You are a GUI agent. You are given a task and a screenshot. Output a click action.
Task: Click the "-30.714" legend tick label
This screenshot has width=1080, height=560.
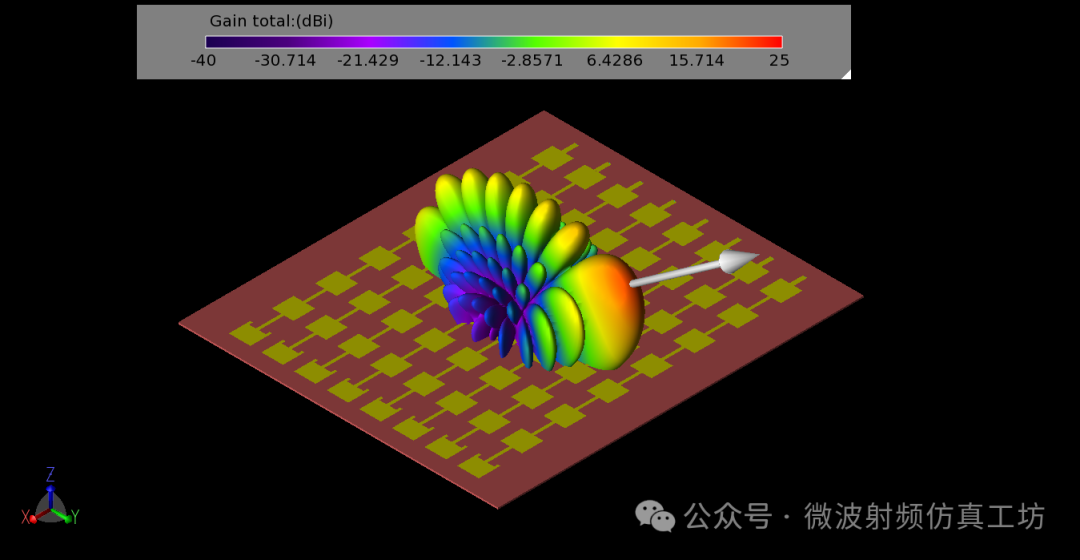point(285,61)
